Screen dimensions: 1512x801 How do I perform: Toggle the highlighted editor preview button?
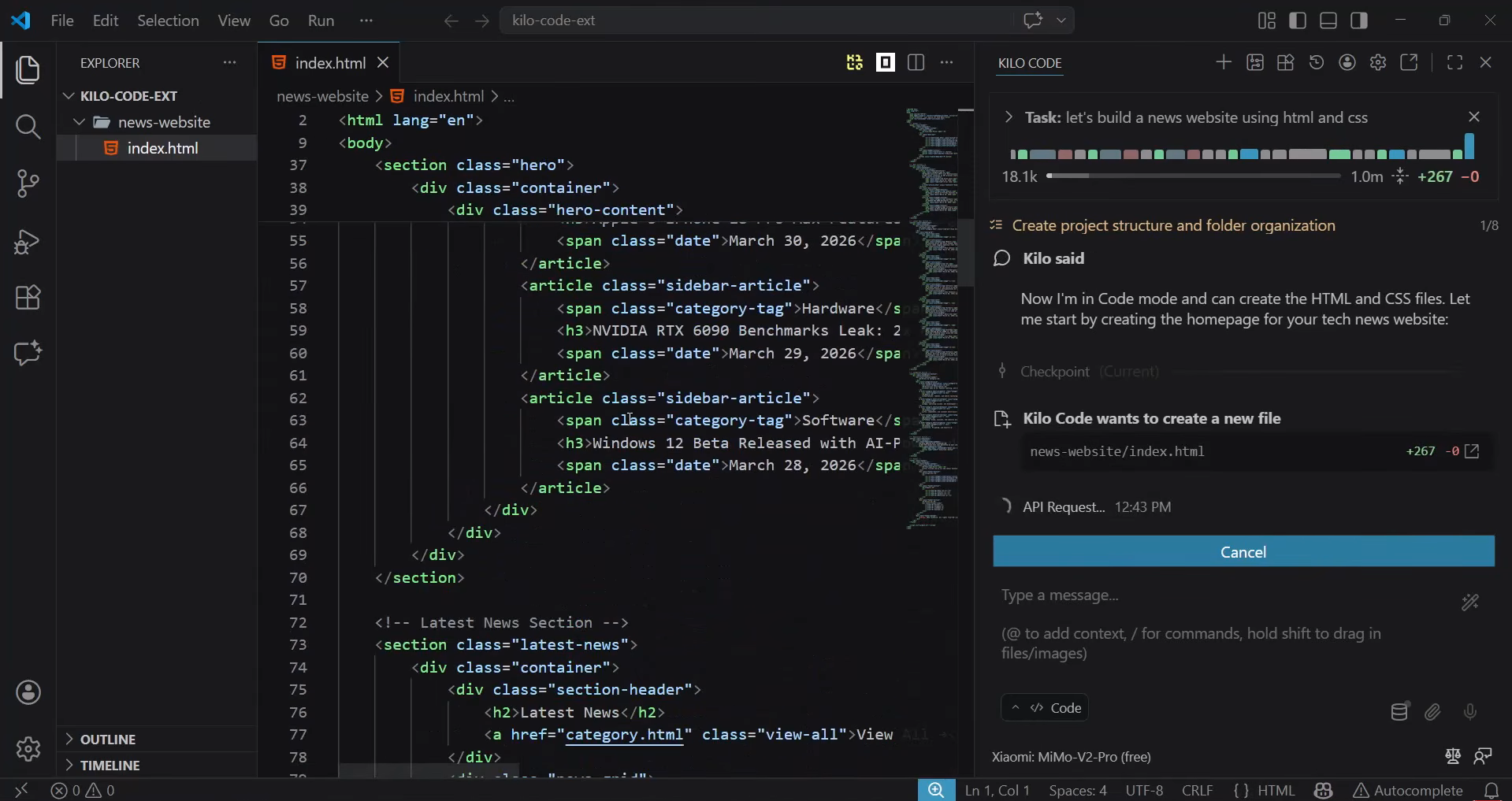pos(886,62)
